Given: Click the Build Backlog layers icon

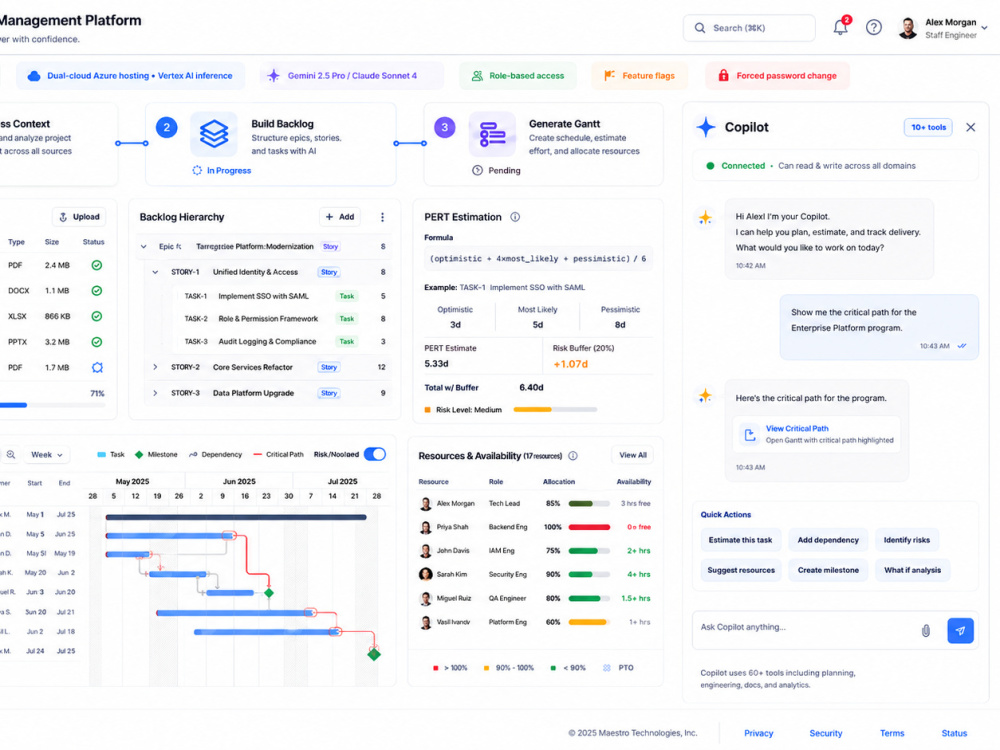Looking at the screenshot, I should (214, 134).
